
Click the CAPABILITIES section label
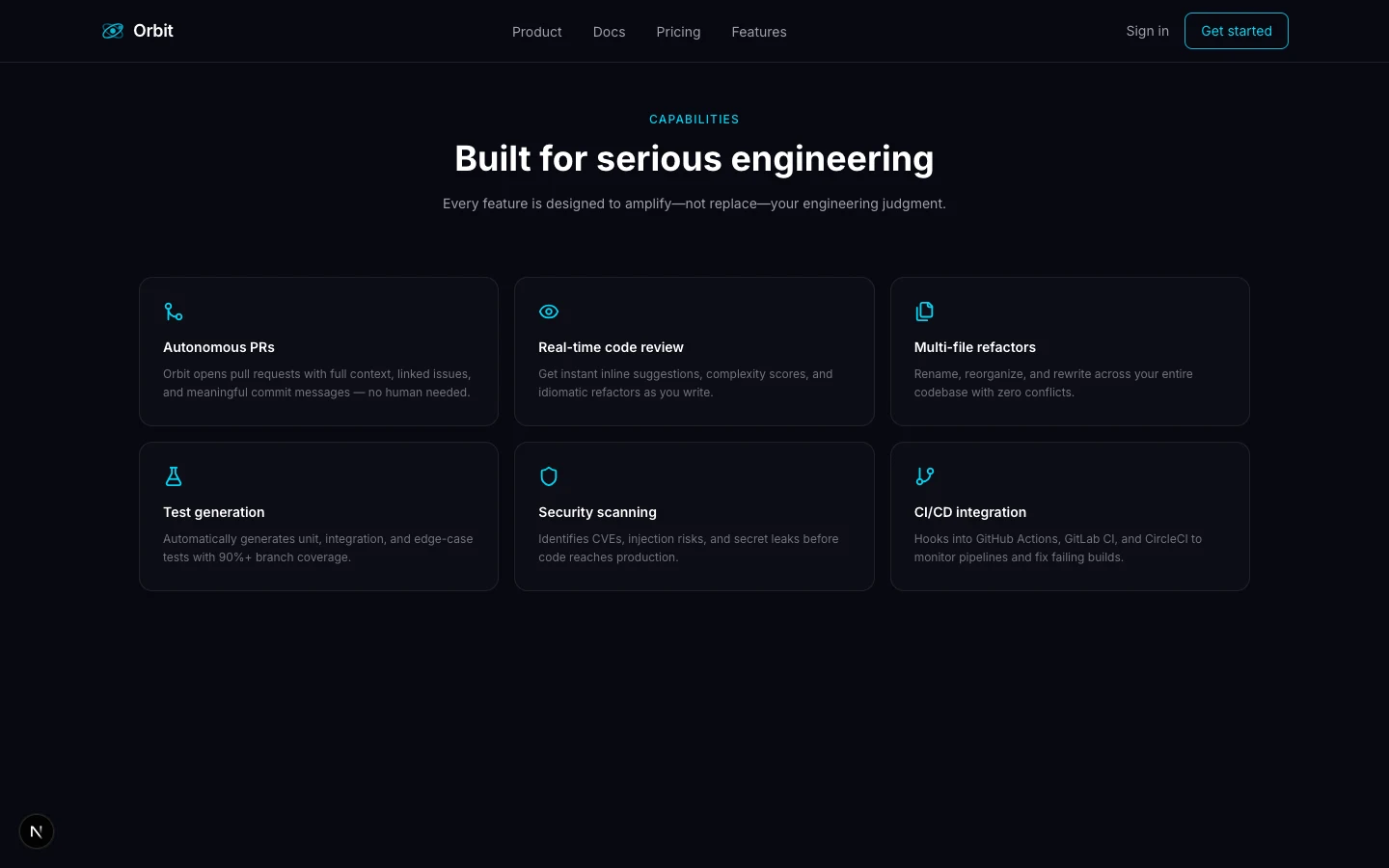pos(694,120)
